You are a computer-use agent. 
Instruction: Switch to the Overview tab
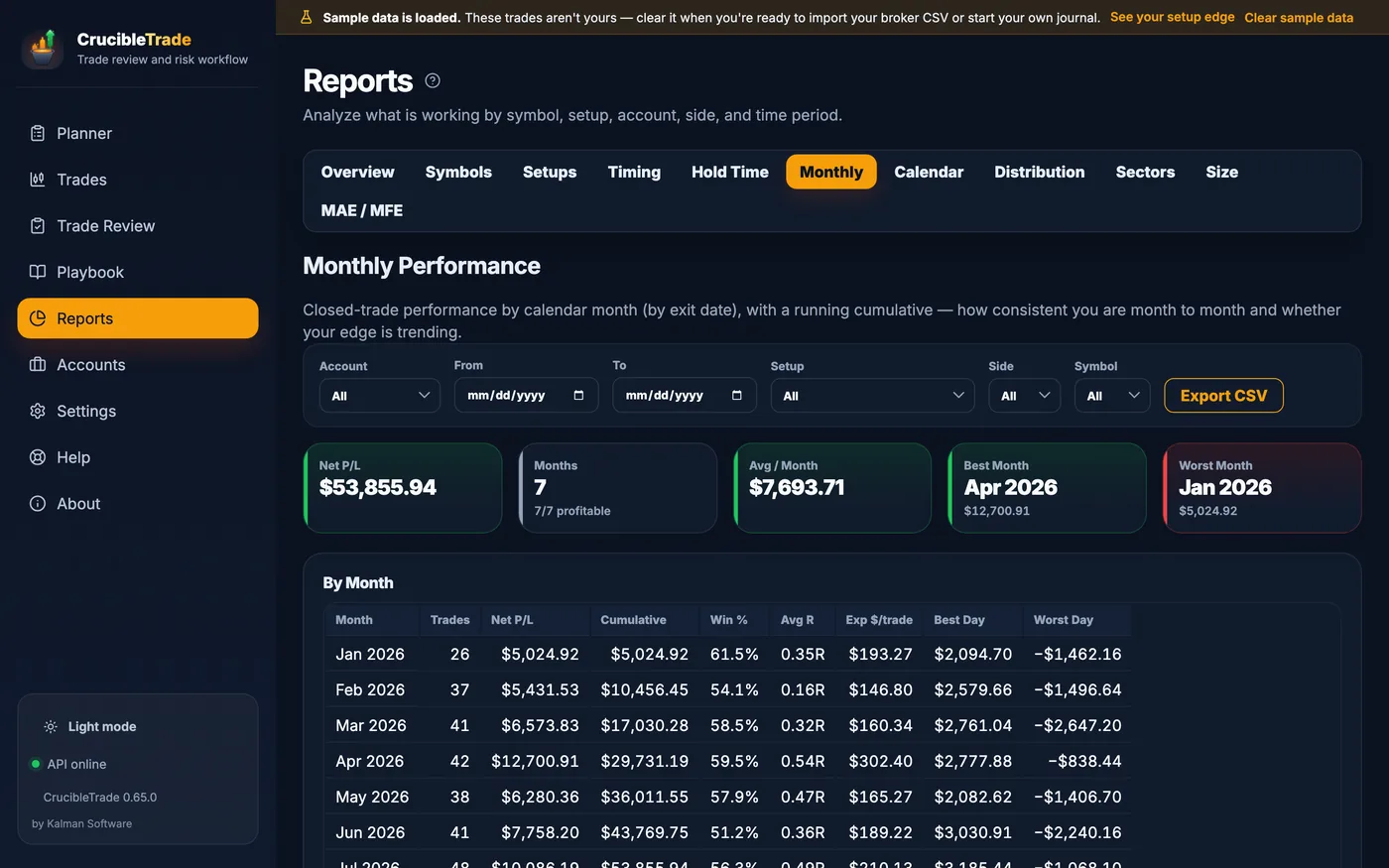coord(357,172)
